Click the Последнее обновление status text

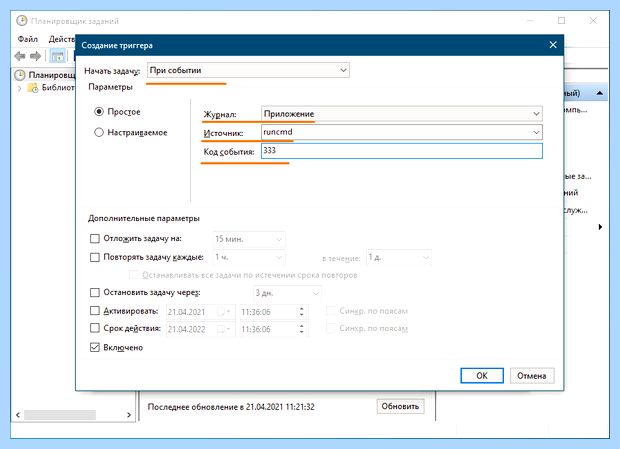(231, 407)
